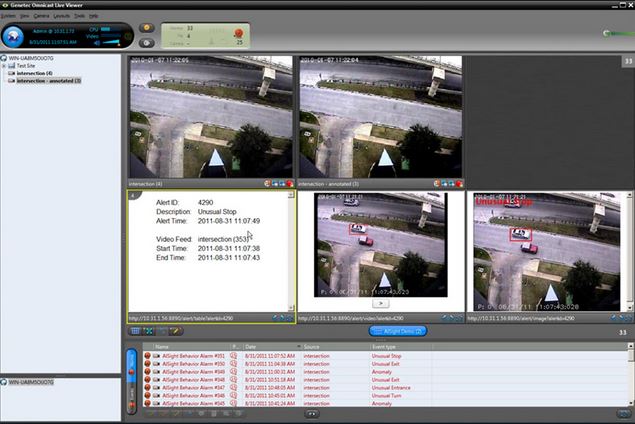Image resolution: width=635 pixels, height=424 pixels.
Task: Click the AISight Demo blue tab button
Action: click(397, 330)
